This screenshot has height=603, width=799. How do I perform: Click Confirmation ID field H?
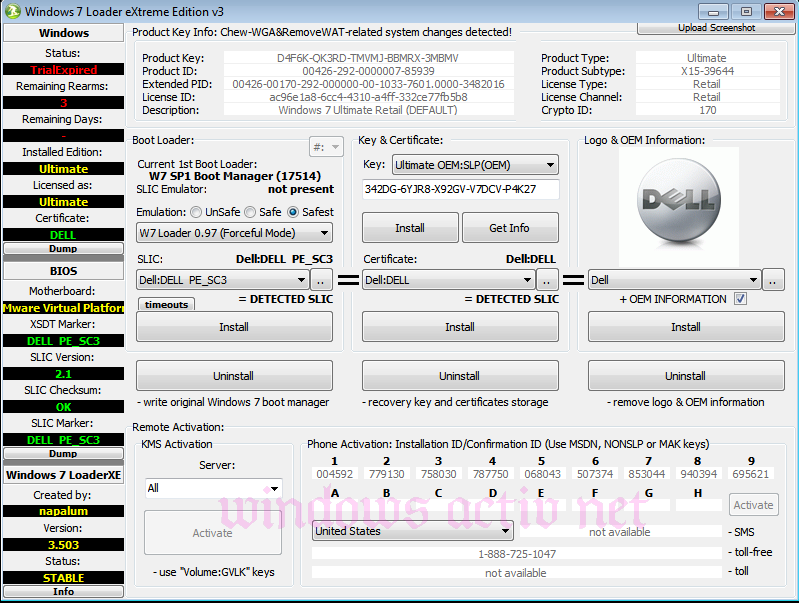[x=699, y=505]
